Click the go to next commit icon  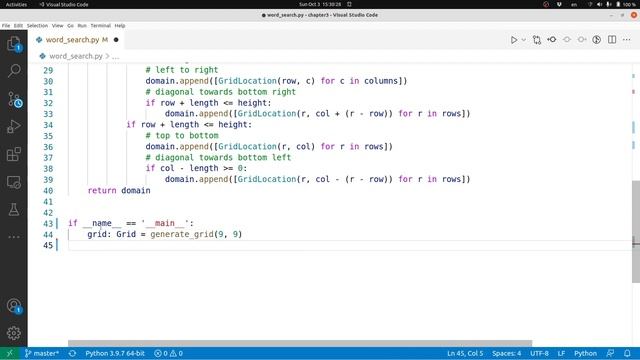point(582,40)
